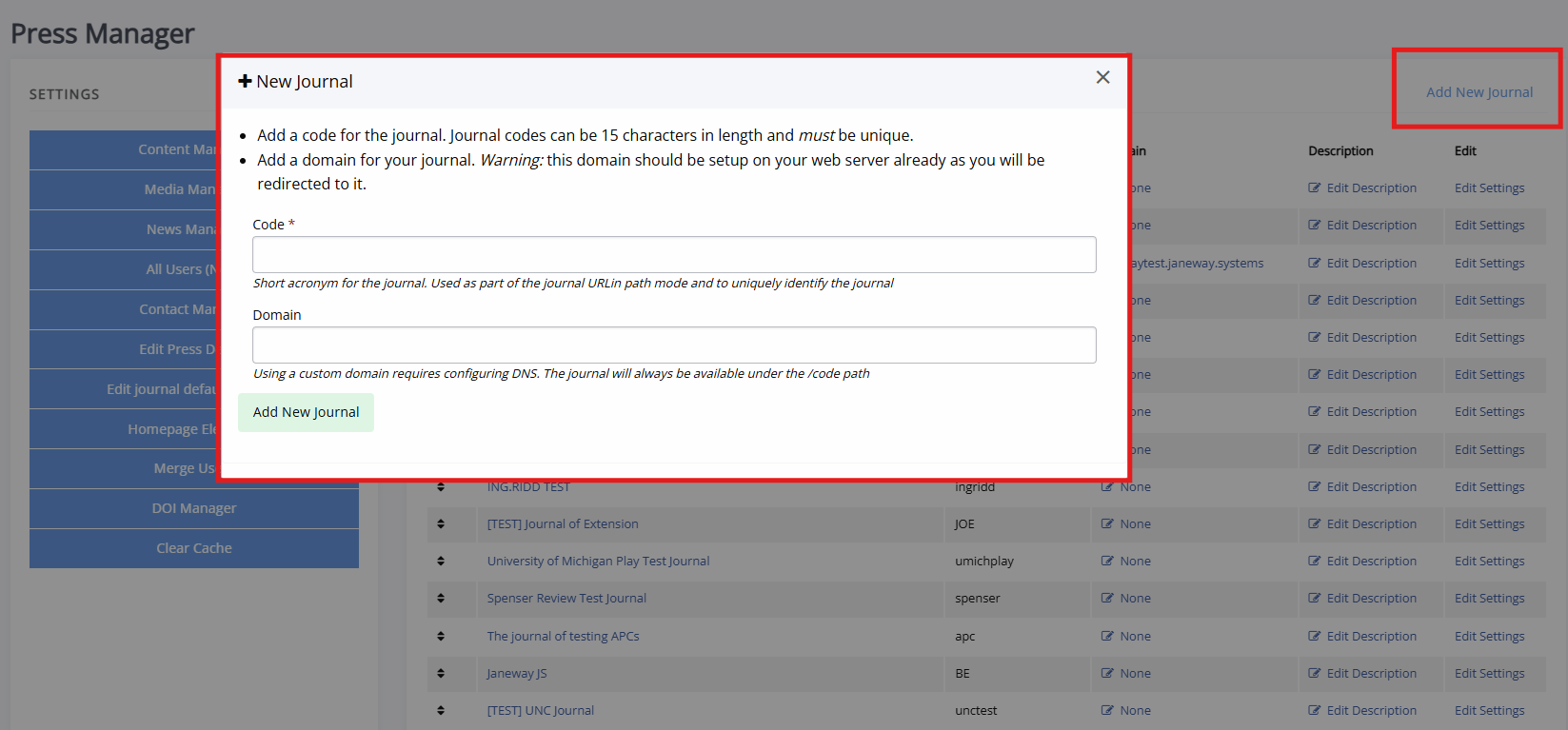Image resolution: width=1568 pixels, height=730 pixels.
Task: Select sort handle of Spenser Review Test Journal
Action: click(x=441, y=599)
